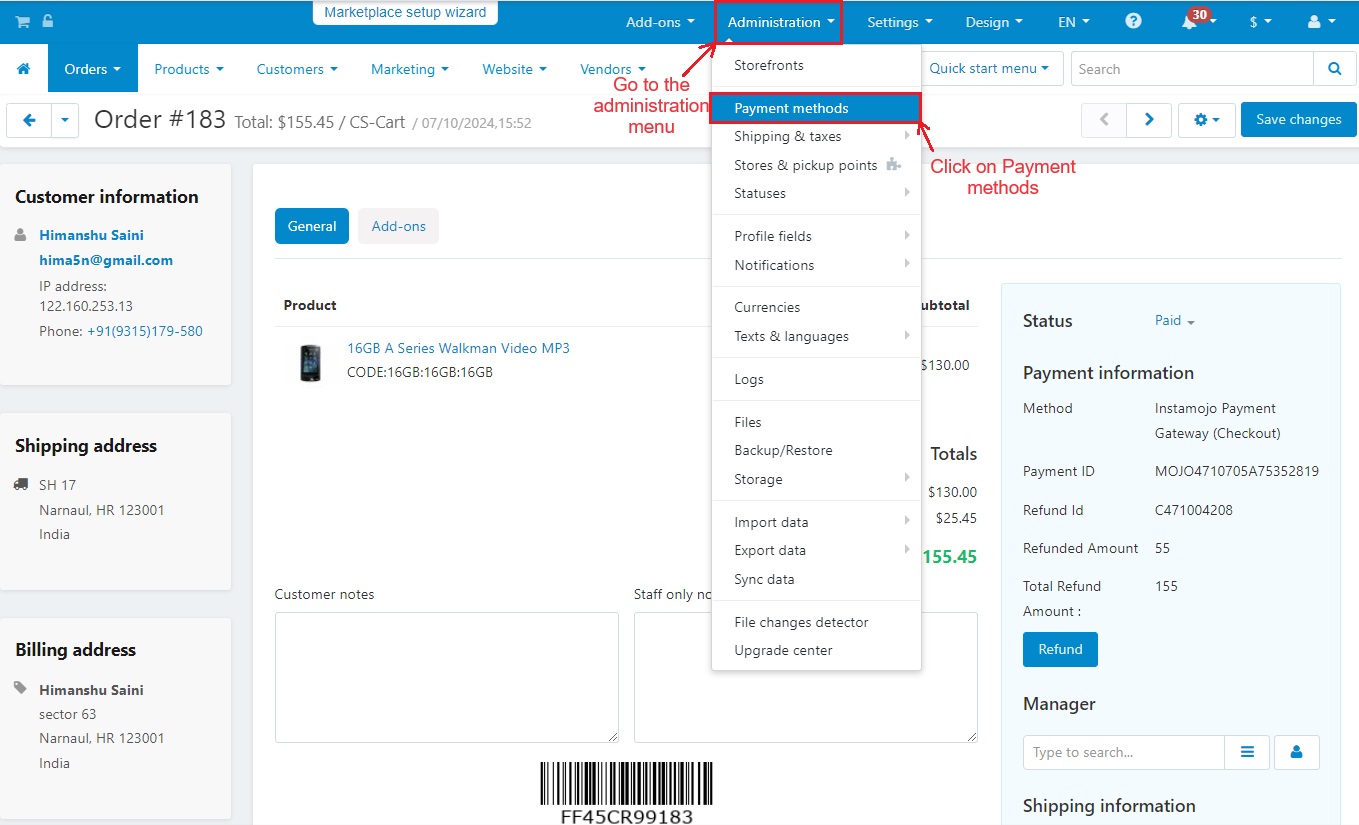The width and height of the screenshot is (1359, 825).
Task: Click the Refund button
Action: [x=1060, y=649]
